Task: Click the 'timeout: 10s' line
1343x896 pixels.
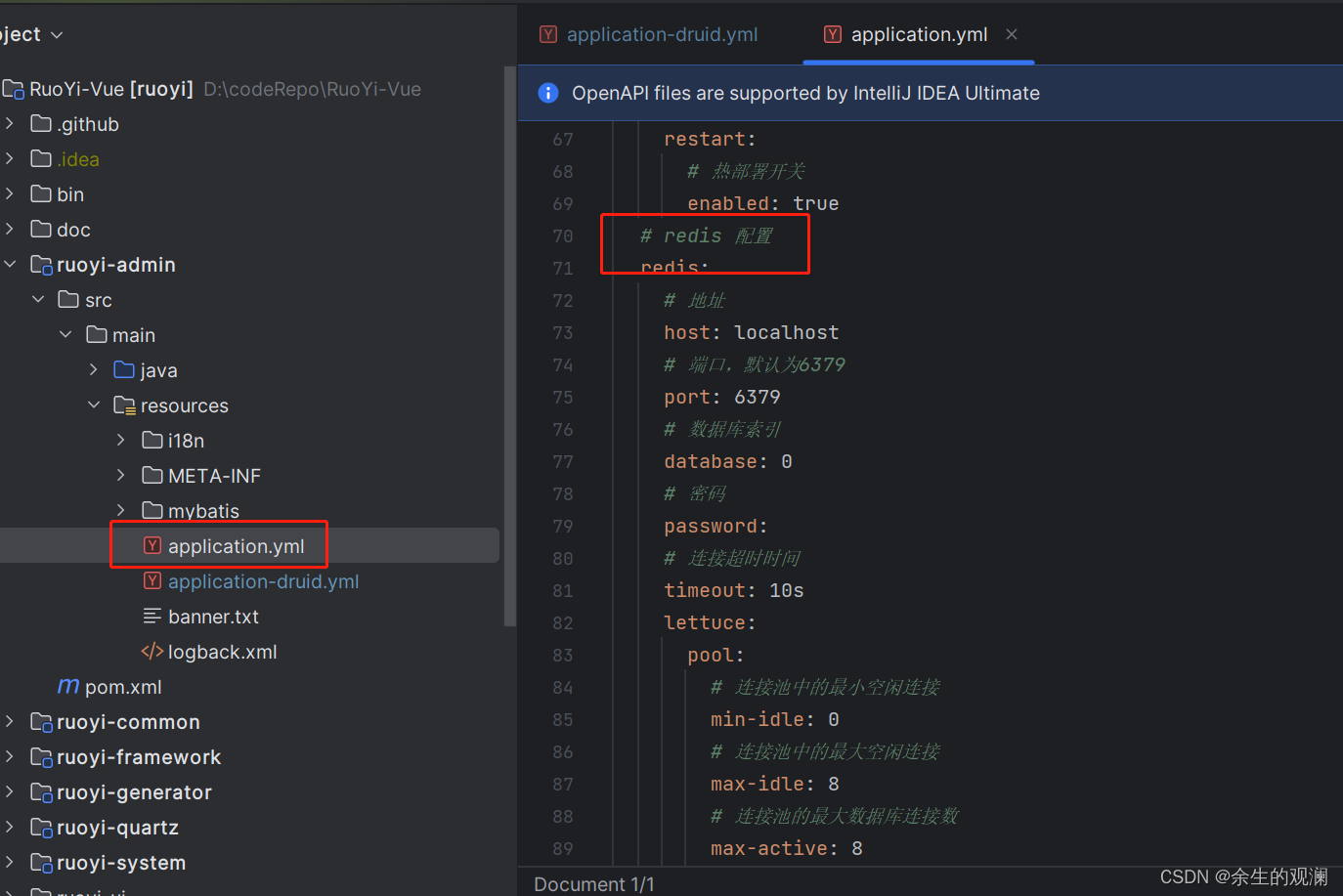Action: pyautogui.click(x=733, y=591)
